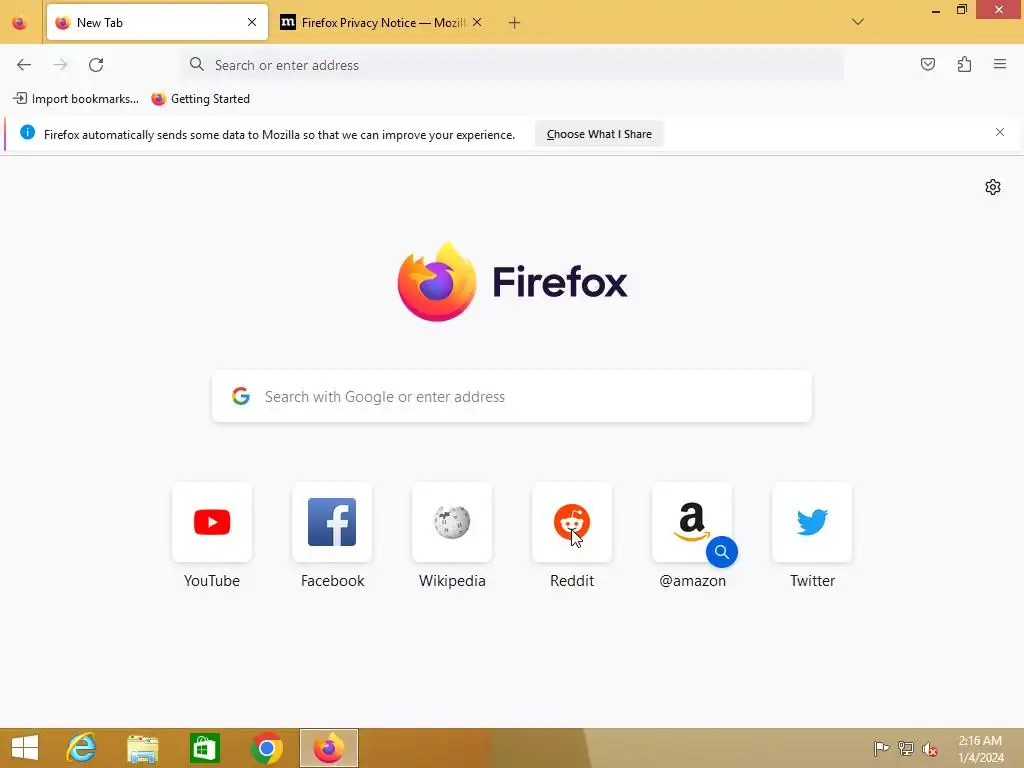The image size is (1024, 768).
Task: Focus the Search or enter address bar
Action: pyautogui.click(x=513, y=65)
